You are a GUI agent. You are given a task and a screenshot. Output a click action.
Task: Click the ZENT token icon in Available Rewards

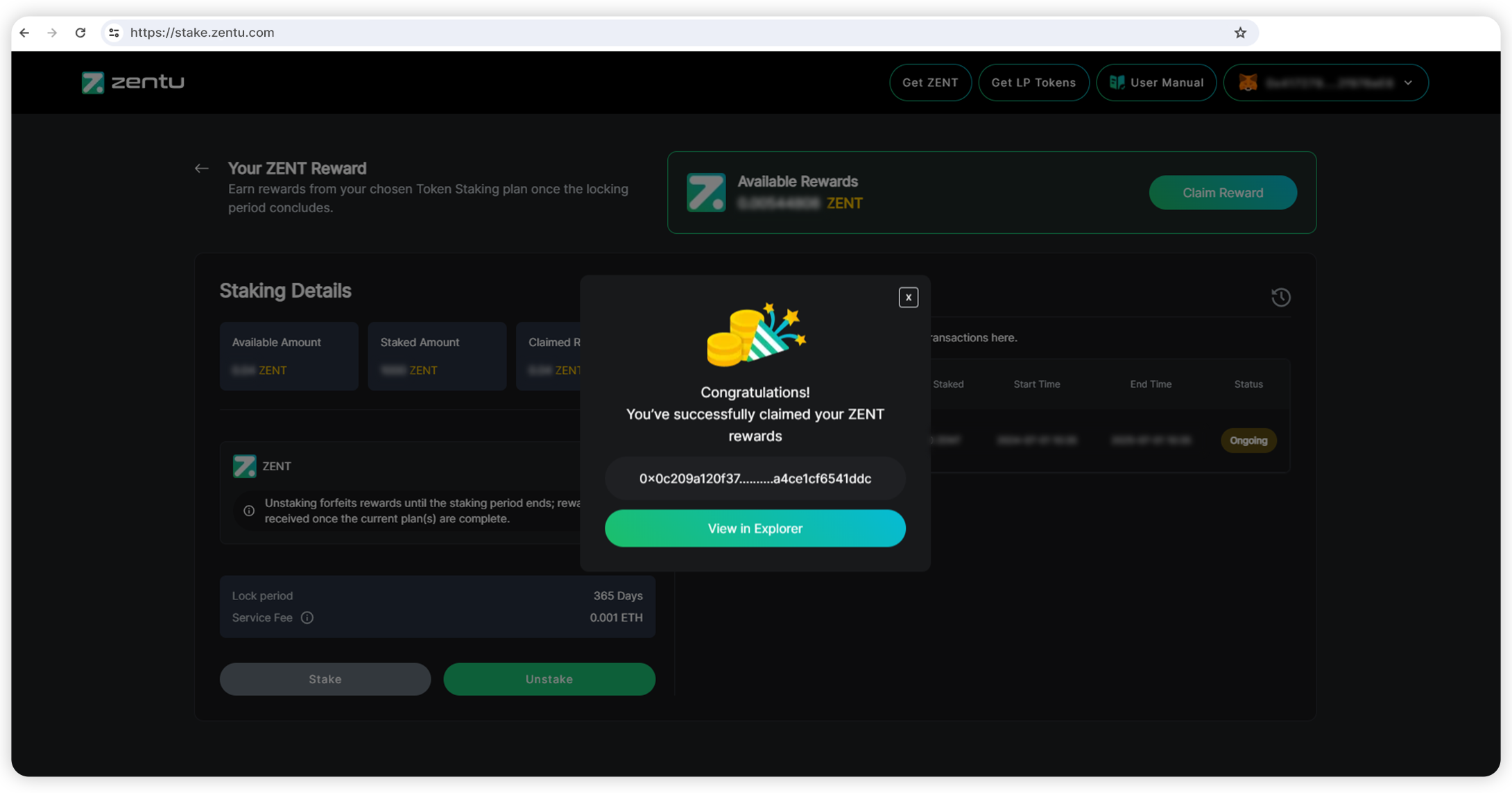tap(706, 192)
